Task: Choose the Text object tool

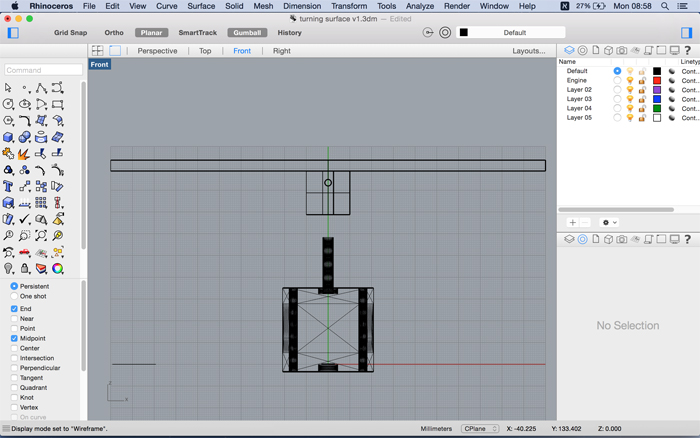Action: (8, 186)
